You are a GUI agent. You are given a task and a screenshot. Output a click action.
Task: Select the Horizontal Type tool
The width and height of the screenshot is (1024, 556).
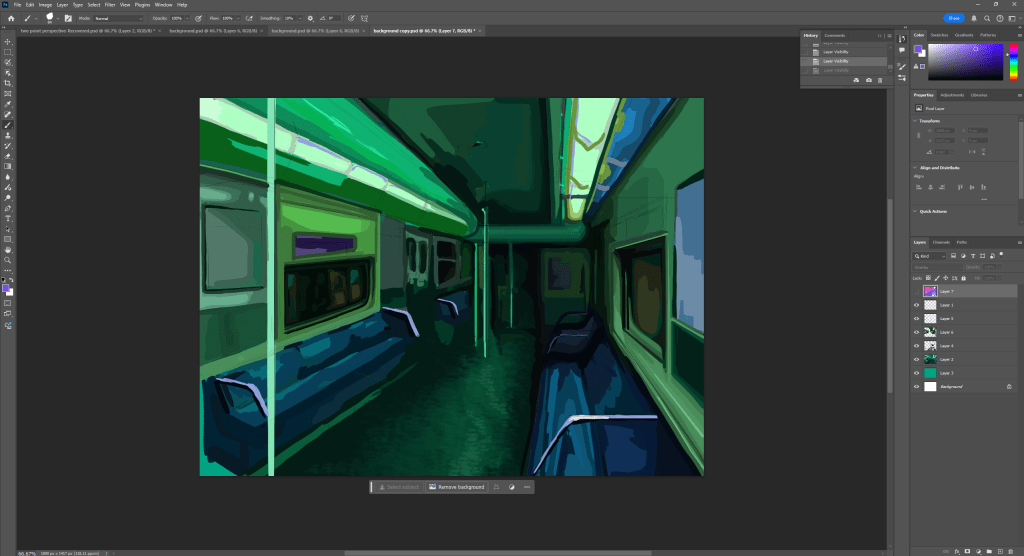pyautogui.click(x=8, y=218)
